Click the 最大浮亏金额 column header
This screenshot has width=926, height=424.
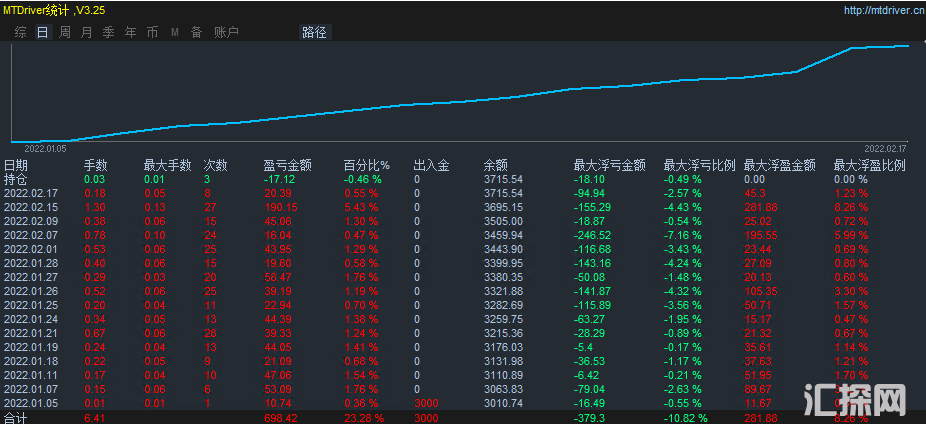[x=609, y=165]
